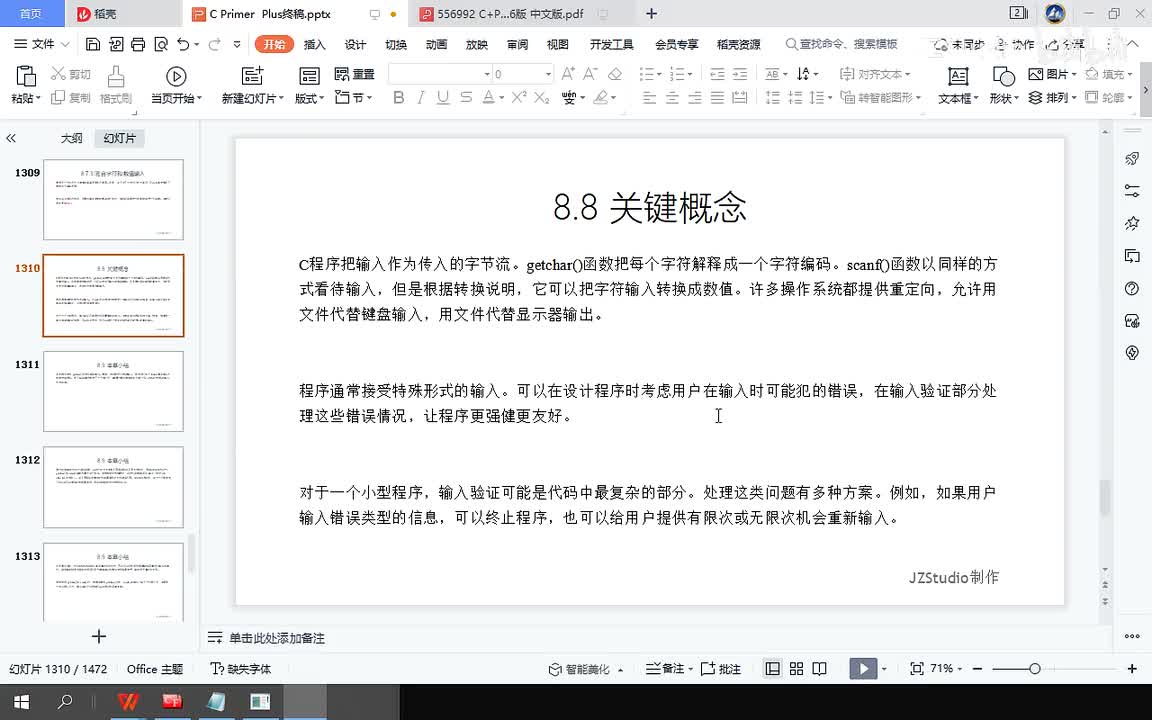Open the Picture insert dropdown
Screen dimensions: 1152x720
(x=1052, y=74)
